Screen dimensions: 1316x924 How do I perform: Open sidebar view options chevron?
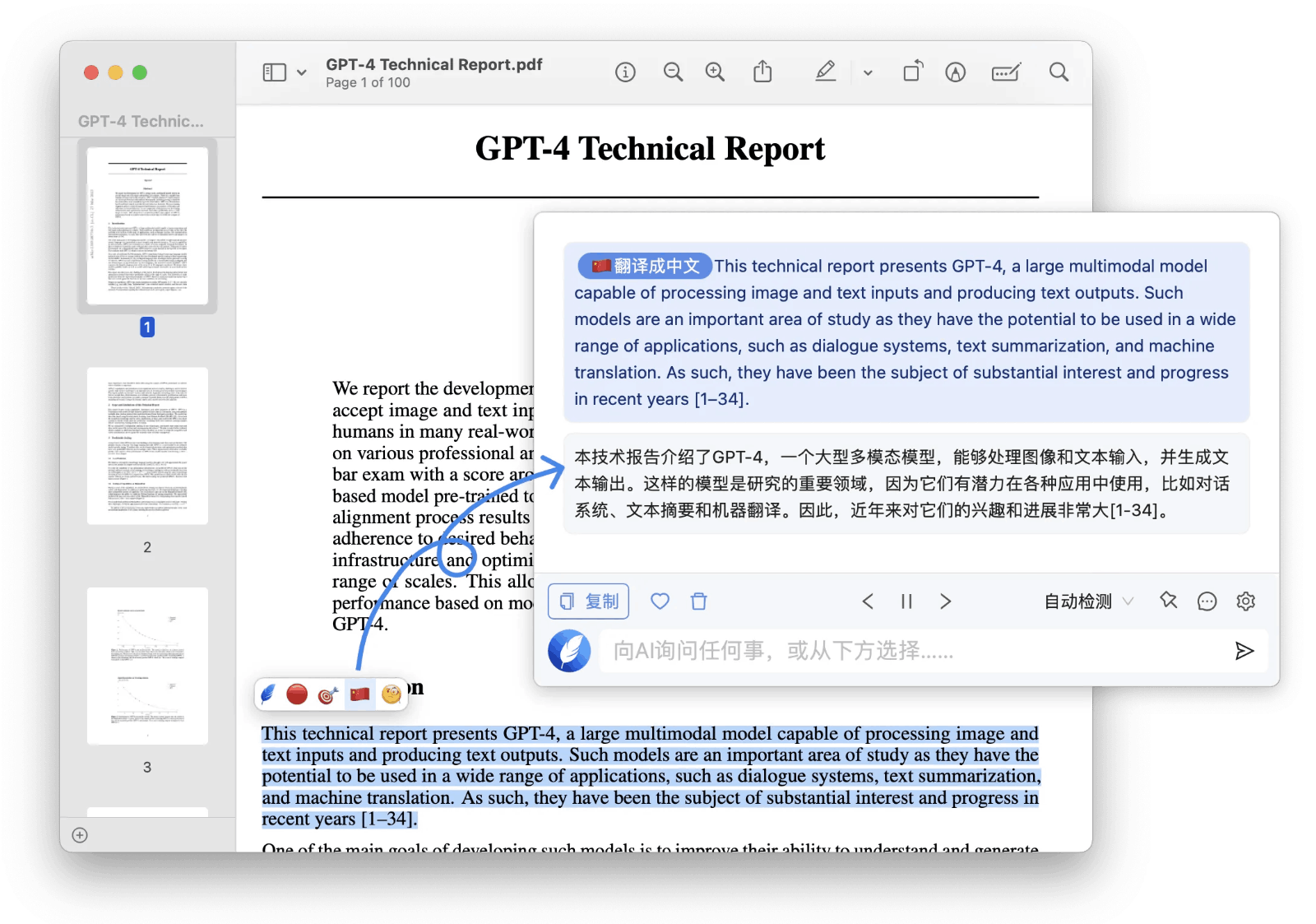point(302,72)
